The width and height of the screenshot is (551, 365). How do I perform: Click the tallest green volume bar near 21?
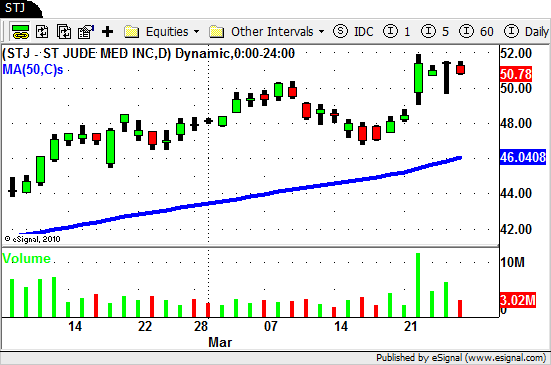(418, 285)
